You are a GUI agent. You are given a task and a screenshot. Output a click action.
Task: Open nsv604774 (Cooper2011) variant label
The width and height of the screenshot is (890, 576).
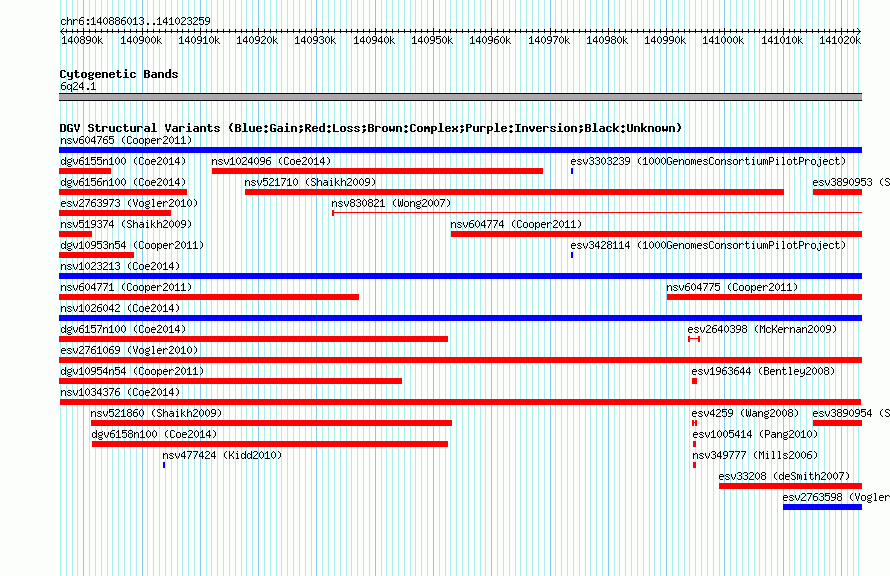click(516, 224)
